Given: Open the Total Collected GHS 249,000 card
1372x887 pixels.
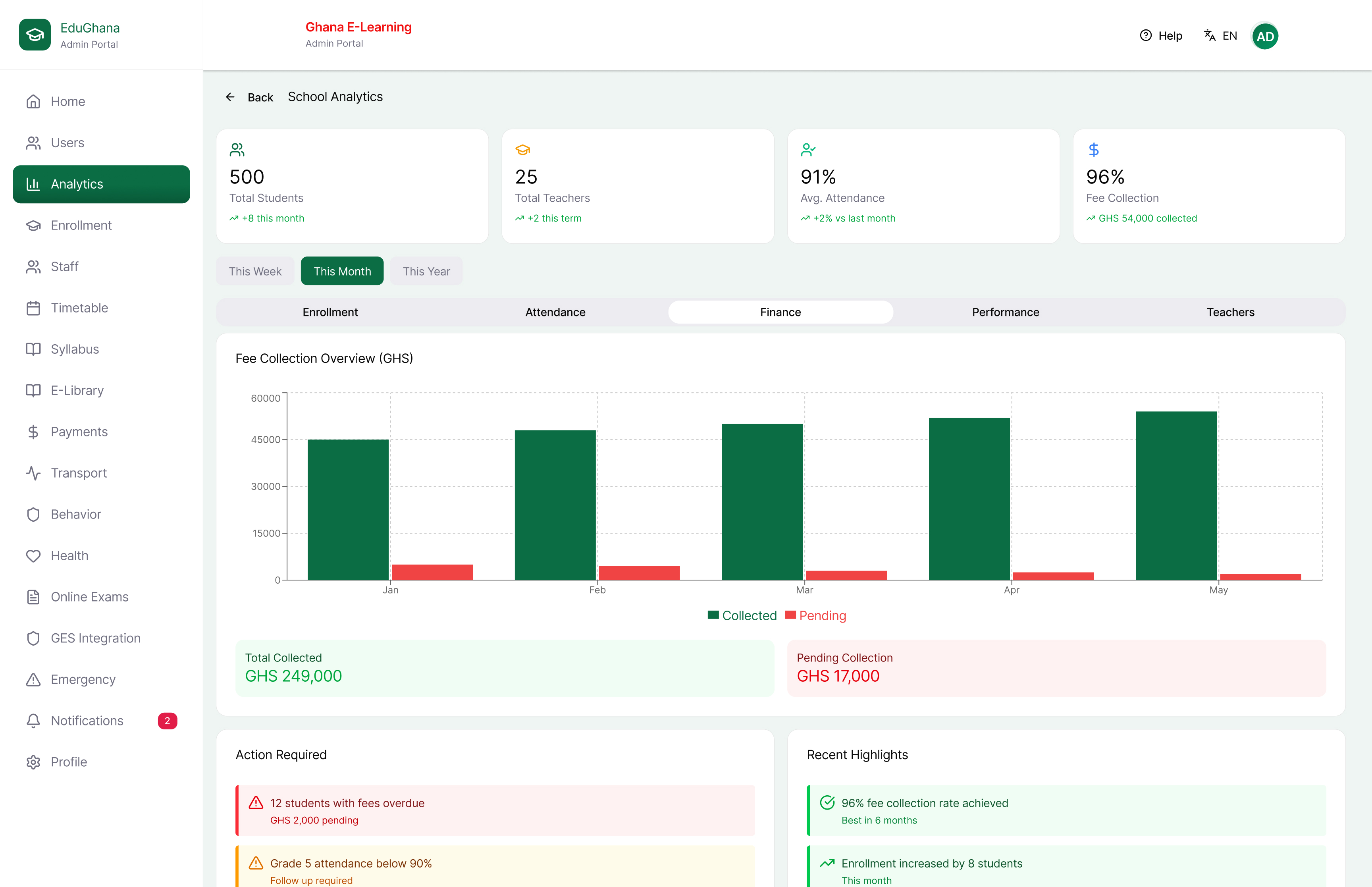Looking at the screenshot, I should pyautogui.click(x=505, y=668).
